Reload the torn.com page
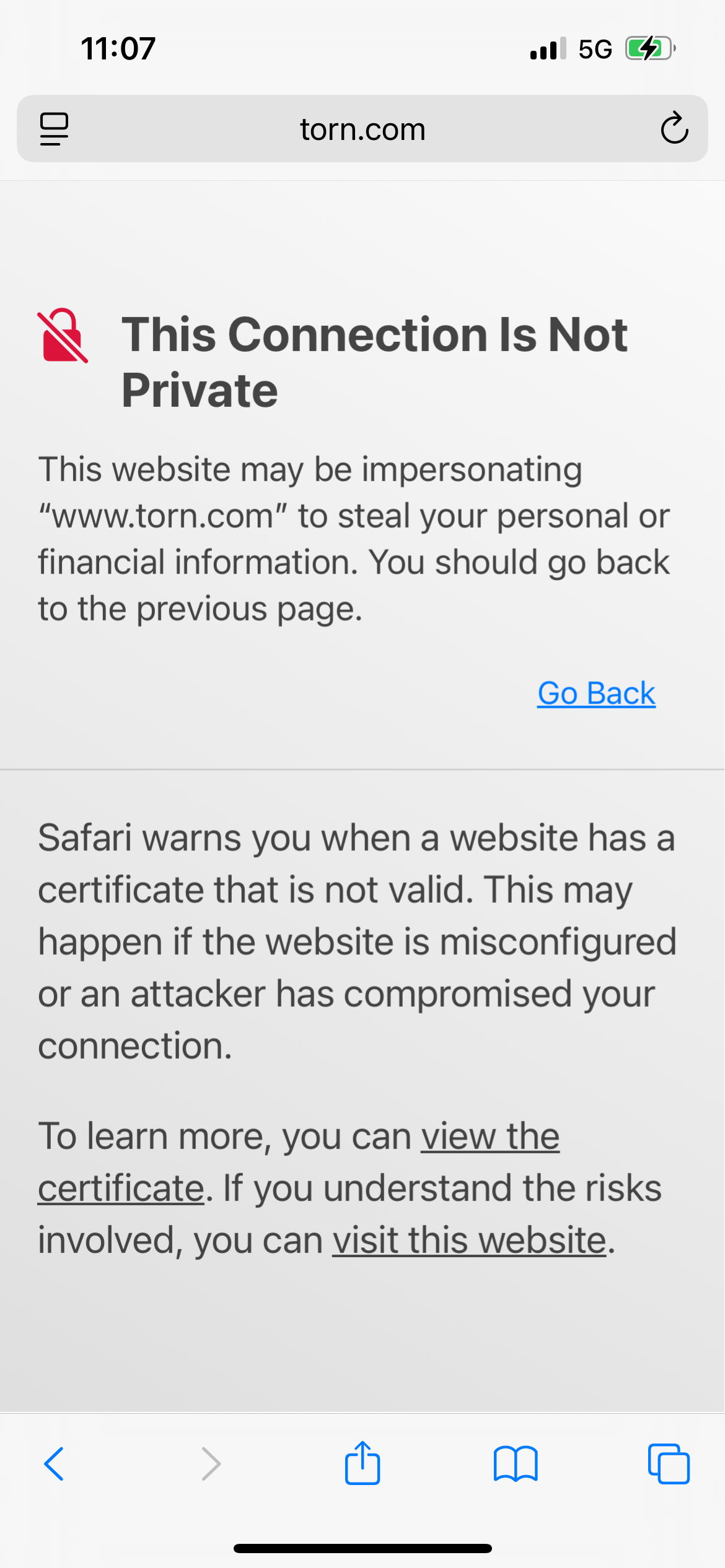725x1568 pixels. [x=674, y=128]
